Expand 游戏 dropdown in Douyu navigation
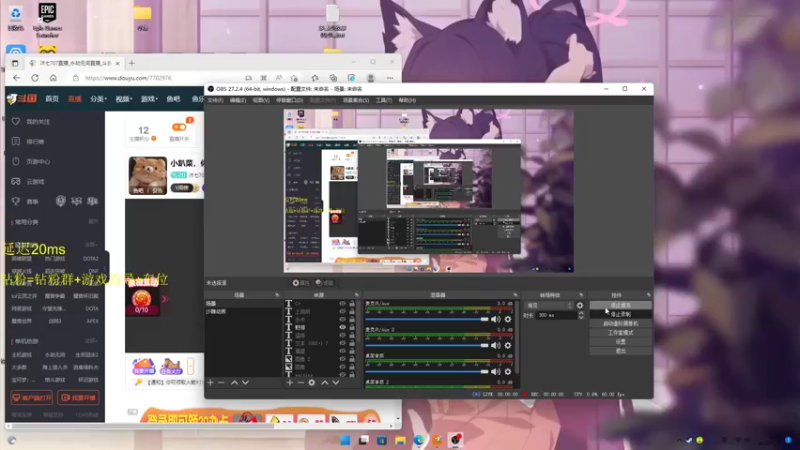The image size is (800, 450). [x=149, y=98]
